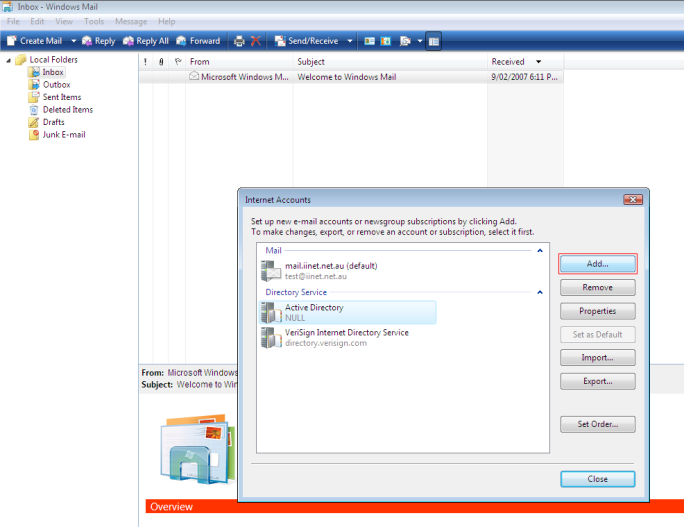The height and width of the screenshot is (527, 684).
Task: Click the Send/Receive button
Action: click(x=306, y=41)
